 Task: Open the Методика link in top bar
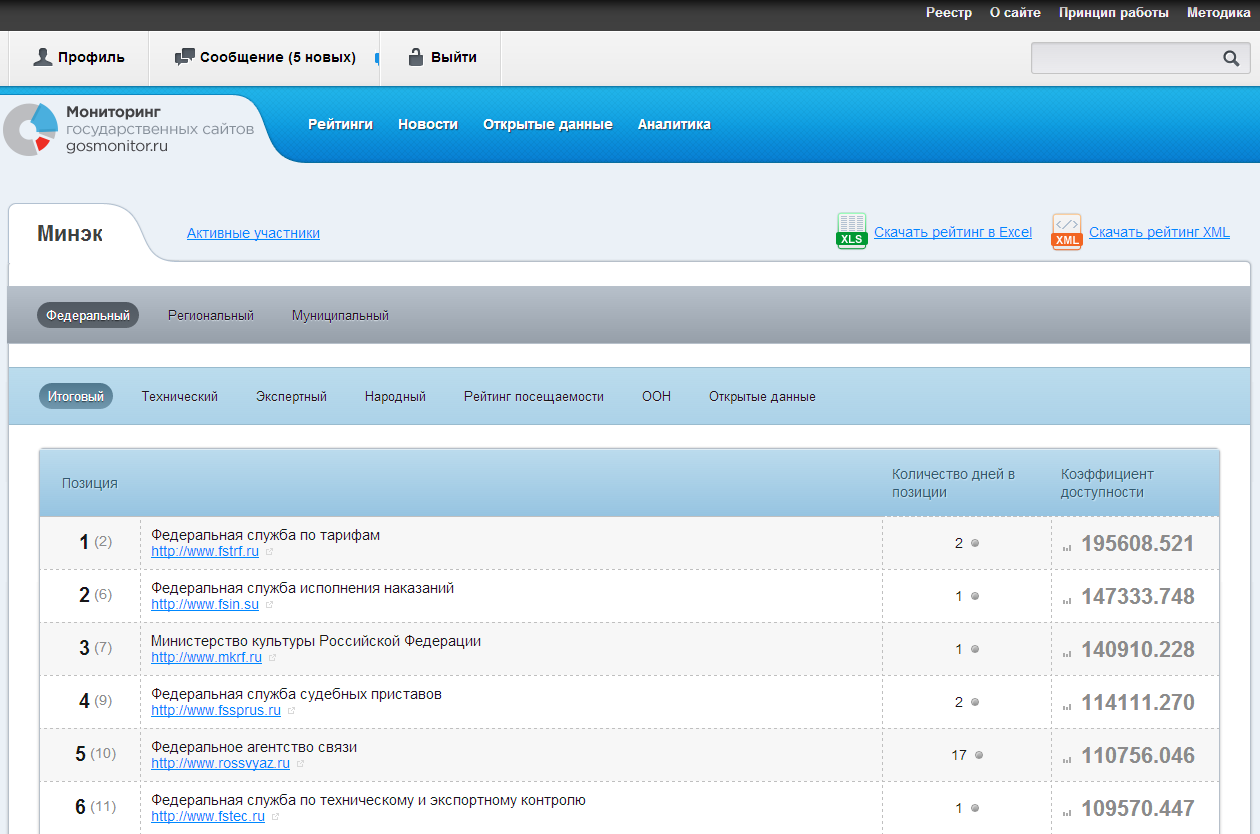(1218, 13)
